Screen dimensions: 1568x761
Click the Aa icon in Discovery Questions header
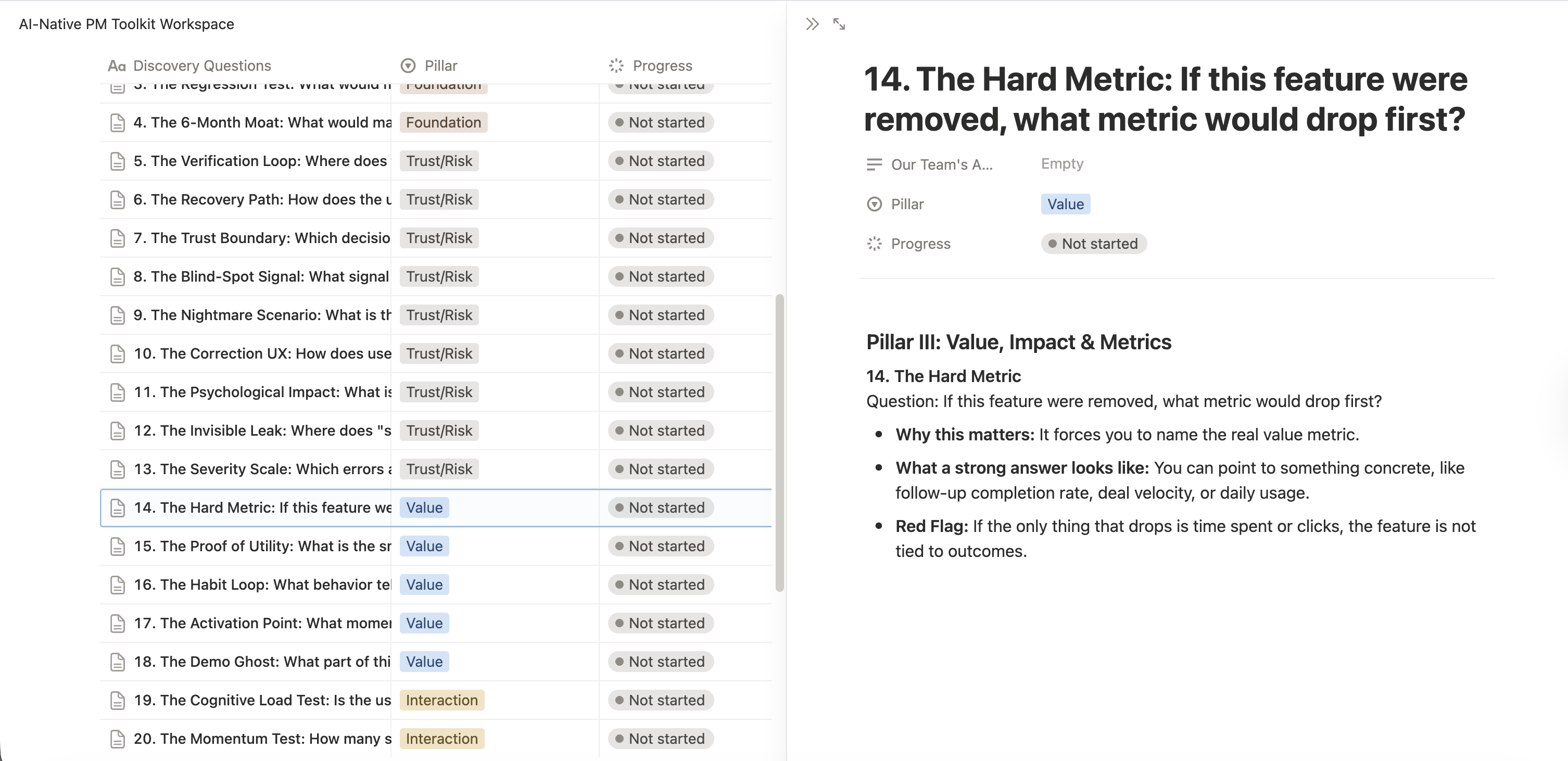click(117, 65)
